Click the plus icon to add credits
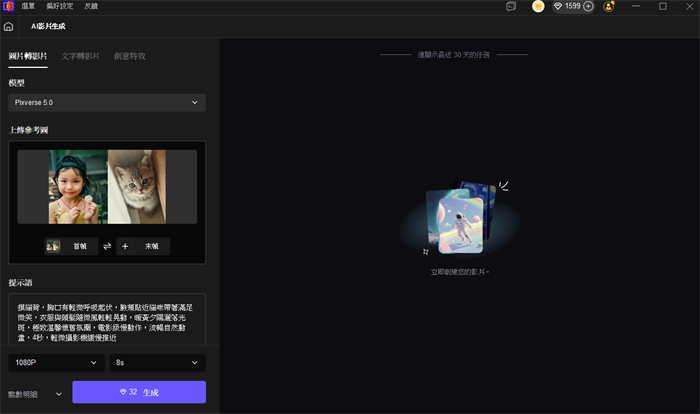The width and height of the screenshot is (700, 414). pyautogui.click(x=588, y=6)
